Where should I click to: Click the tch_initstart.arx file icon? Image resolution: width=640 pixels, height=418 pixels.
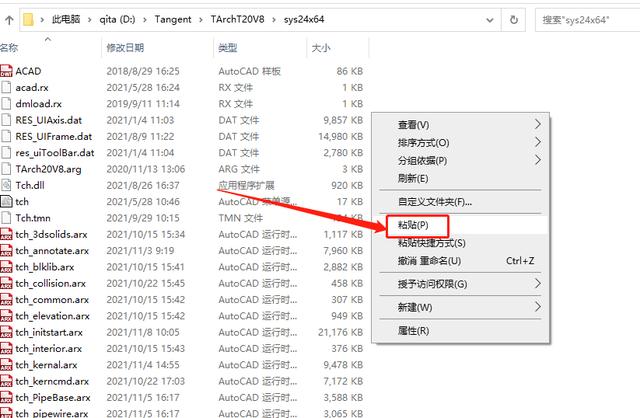pos(6,332)
